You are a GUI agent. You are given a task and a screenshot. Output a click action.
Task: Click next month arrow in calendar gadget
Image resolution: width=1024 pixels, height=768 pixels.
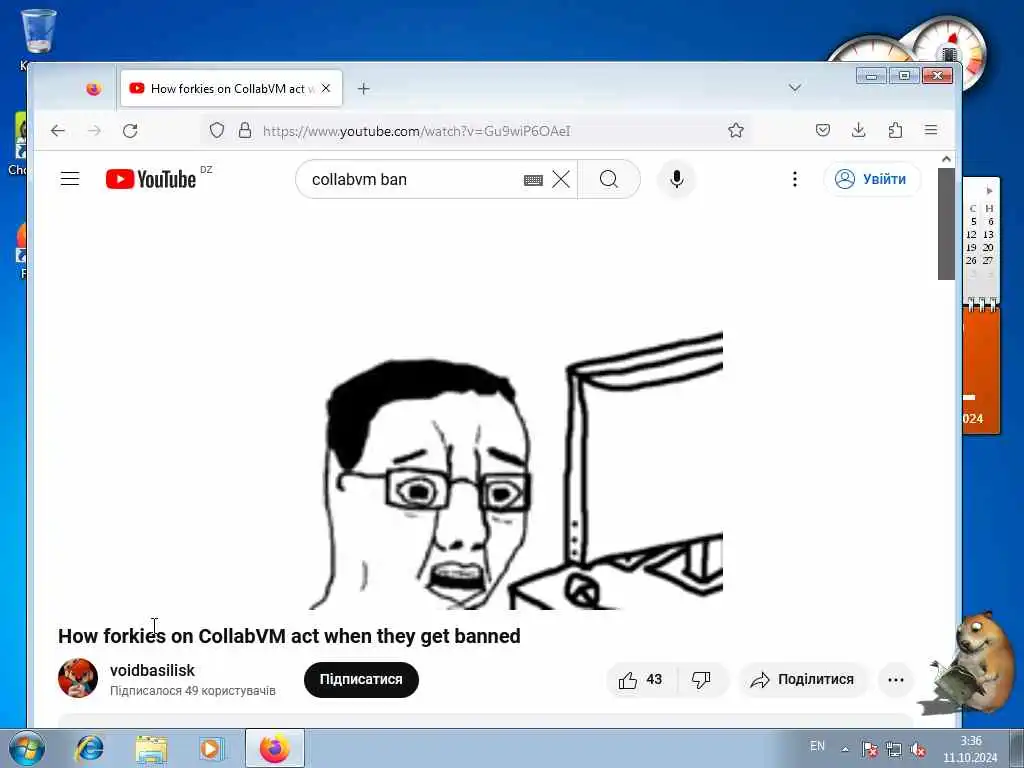click(989, 191)
